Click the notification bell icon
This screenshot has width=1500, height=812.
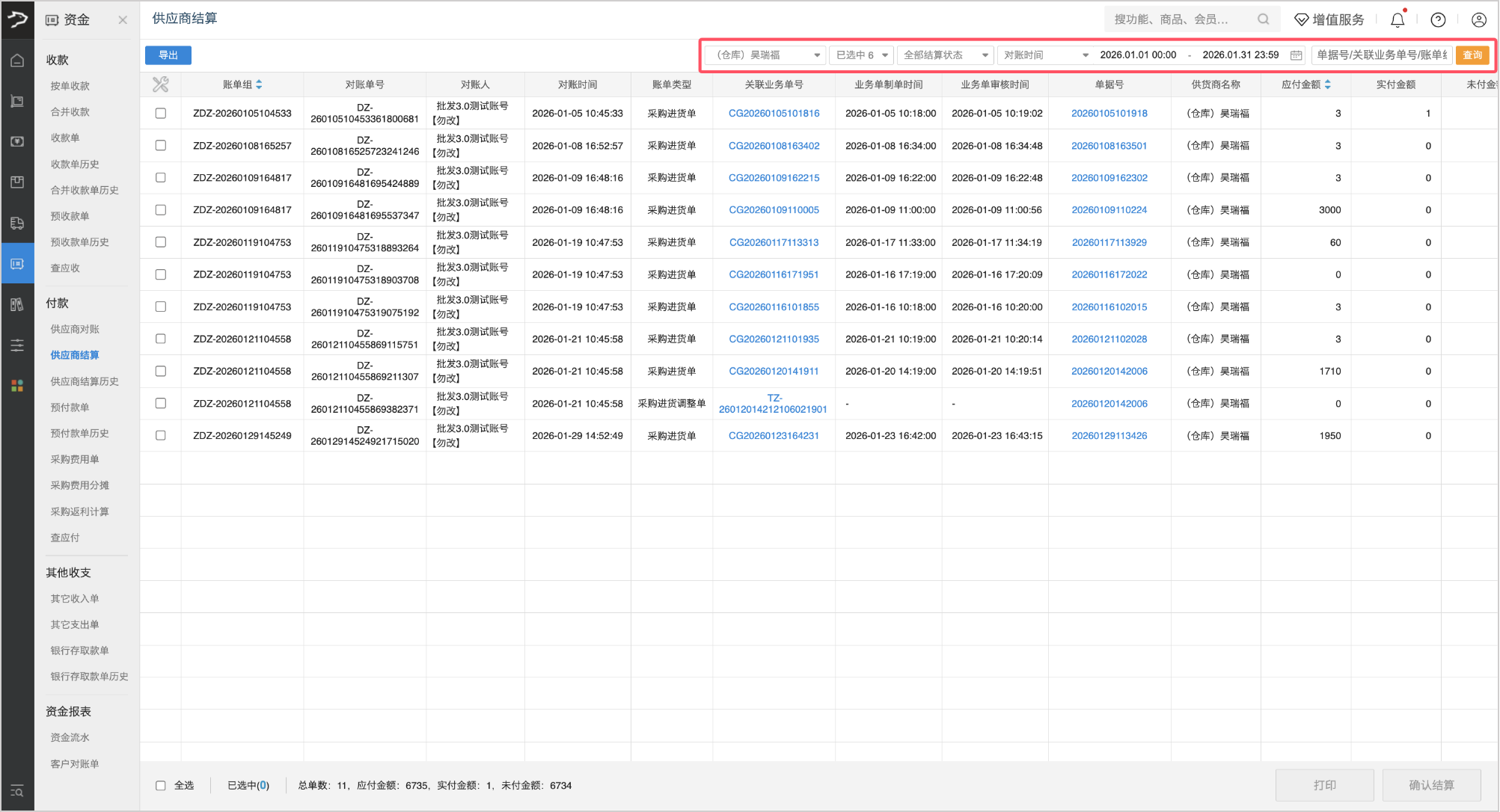[1397, 20]
